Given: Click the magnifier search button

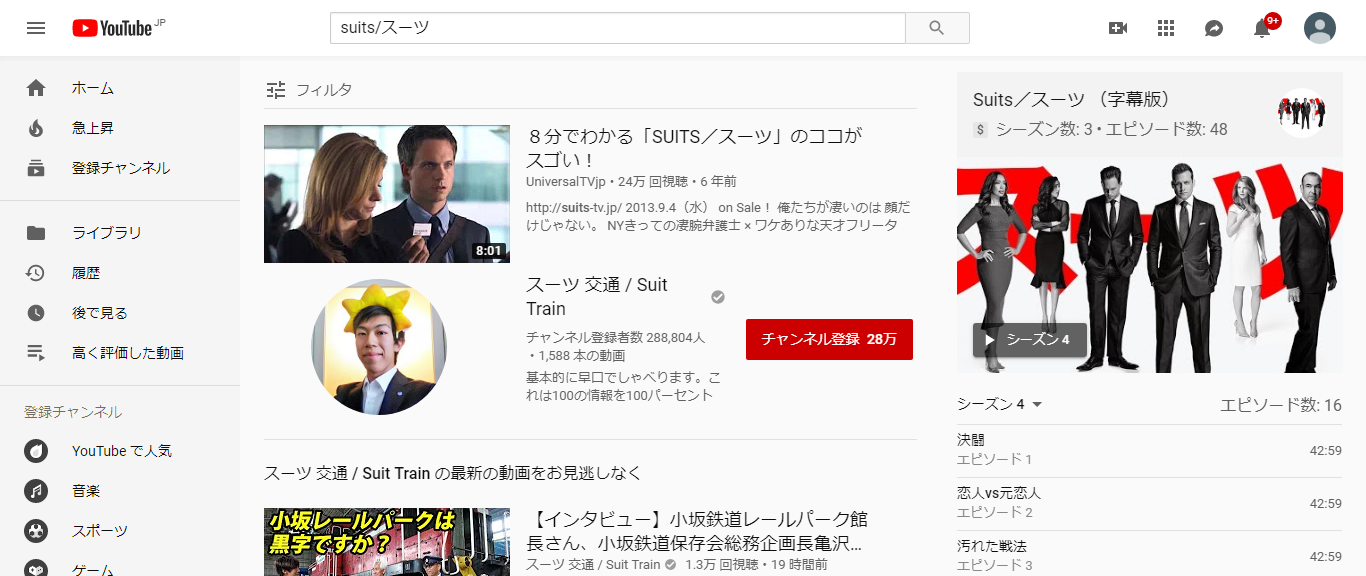Looking at the screenshot, I should pyautogui.click(x=937, y=28).
